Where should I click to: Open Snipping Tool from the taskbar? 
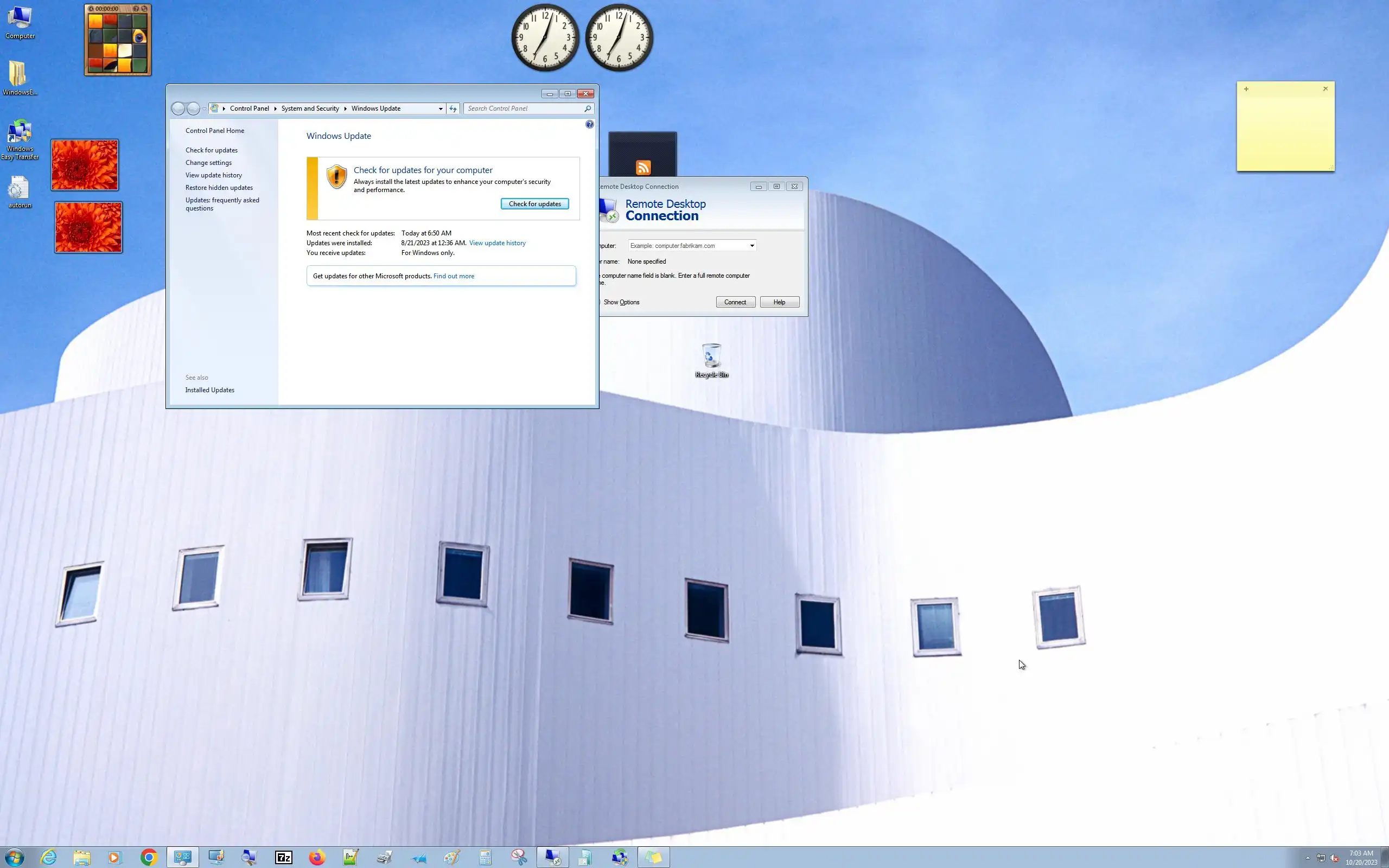[x=519, y=857]
